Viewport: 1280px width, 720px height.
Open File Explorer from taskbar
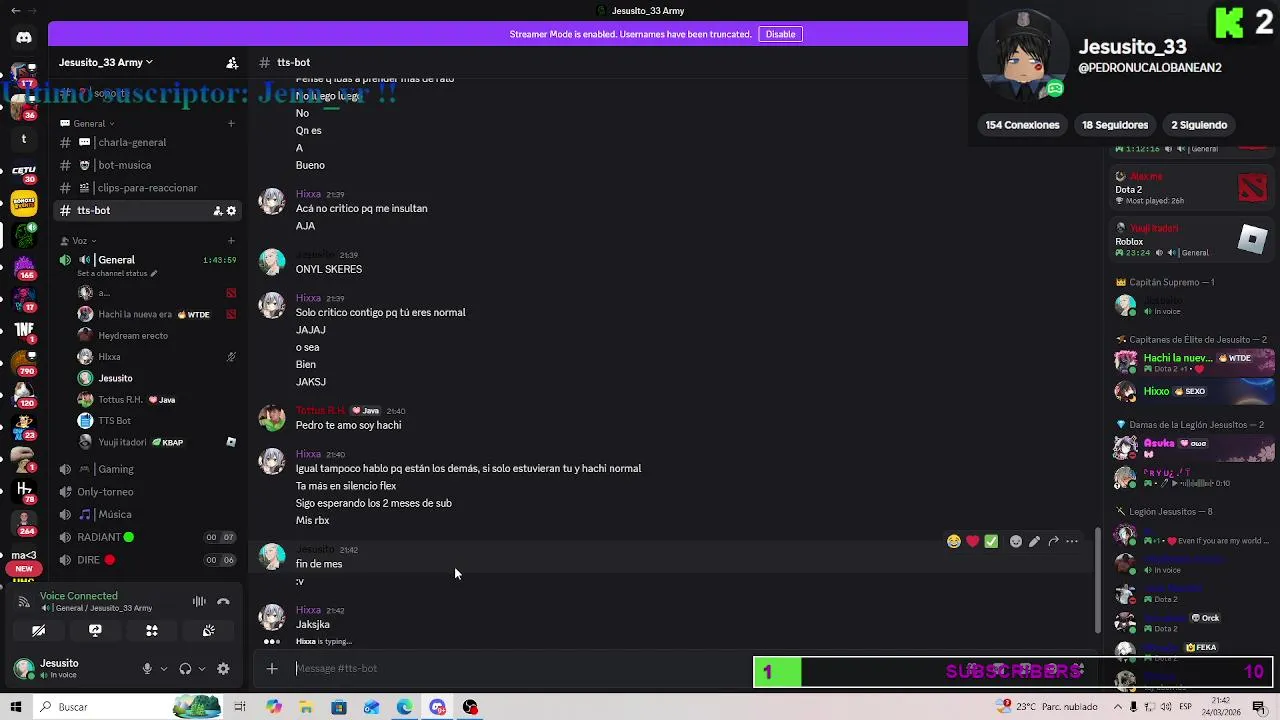click(x=306, y=707)
